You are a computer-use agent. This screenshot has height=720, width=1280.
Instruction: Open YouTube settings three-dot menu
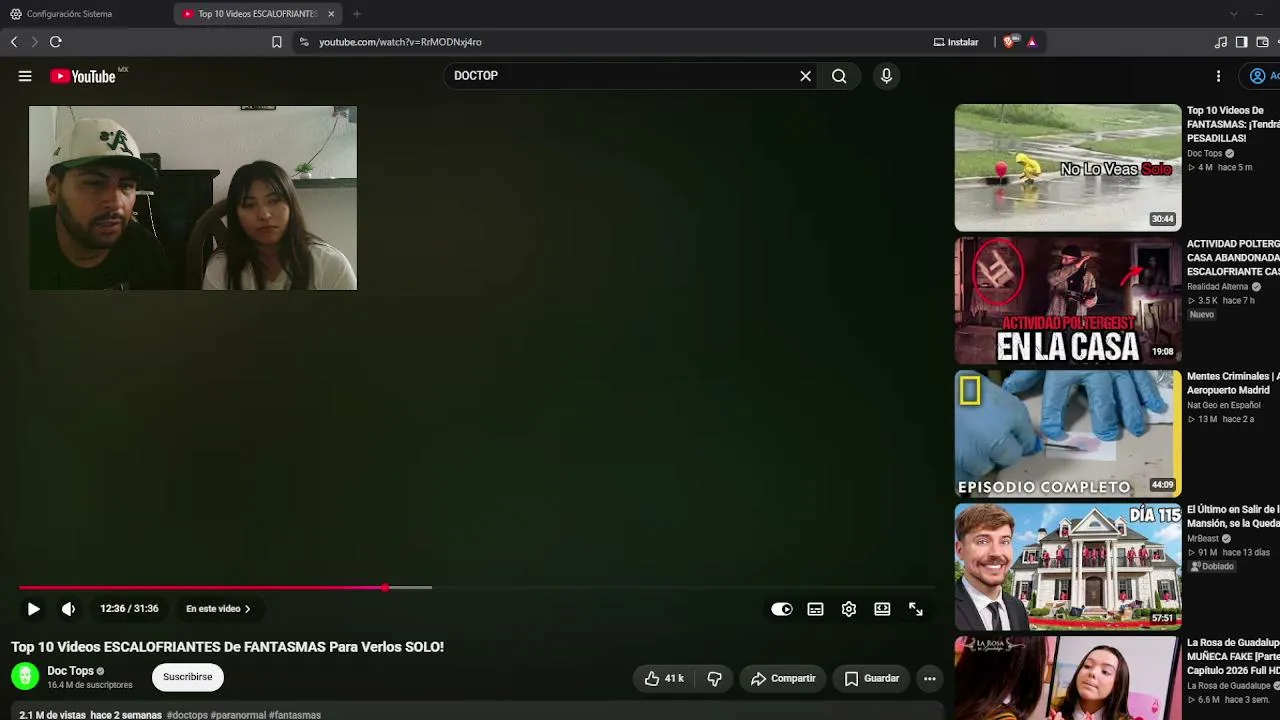(x=1218, y=76)
